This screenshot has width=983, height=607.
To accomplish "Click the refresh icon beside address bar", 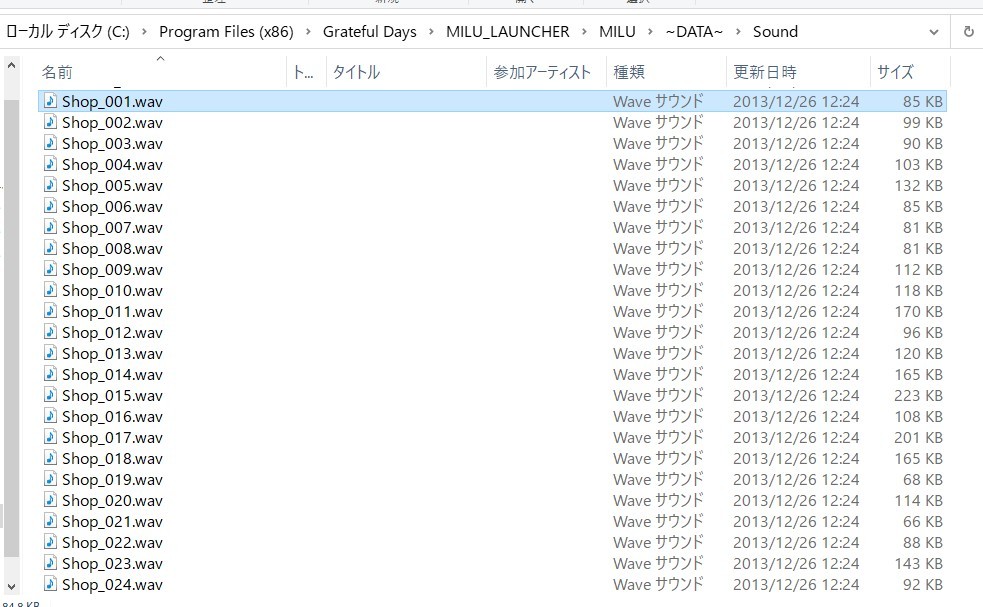I will [968, 31].
